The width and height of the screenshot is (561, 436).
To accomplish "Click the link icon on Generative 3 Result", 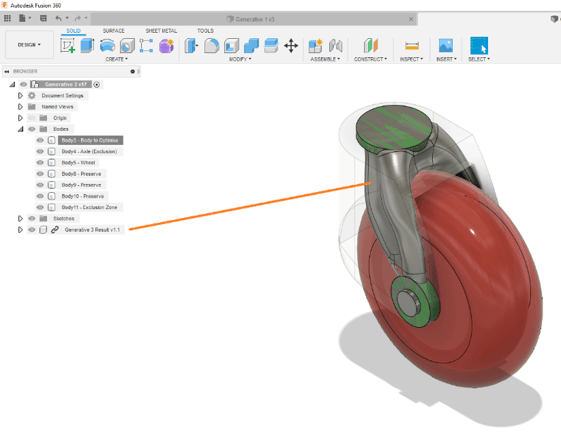I will point(54,230).
